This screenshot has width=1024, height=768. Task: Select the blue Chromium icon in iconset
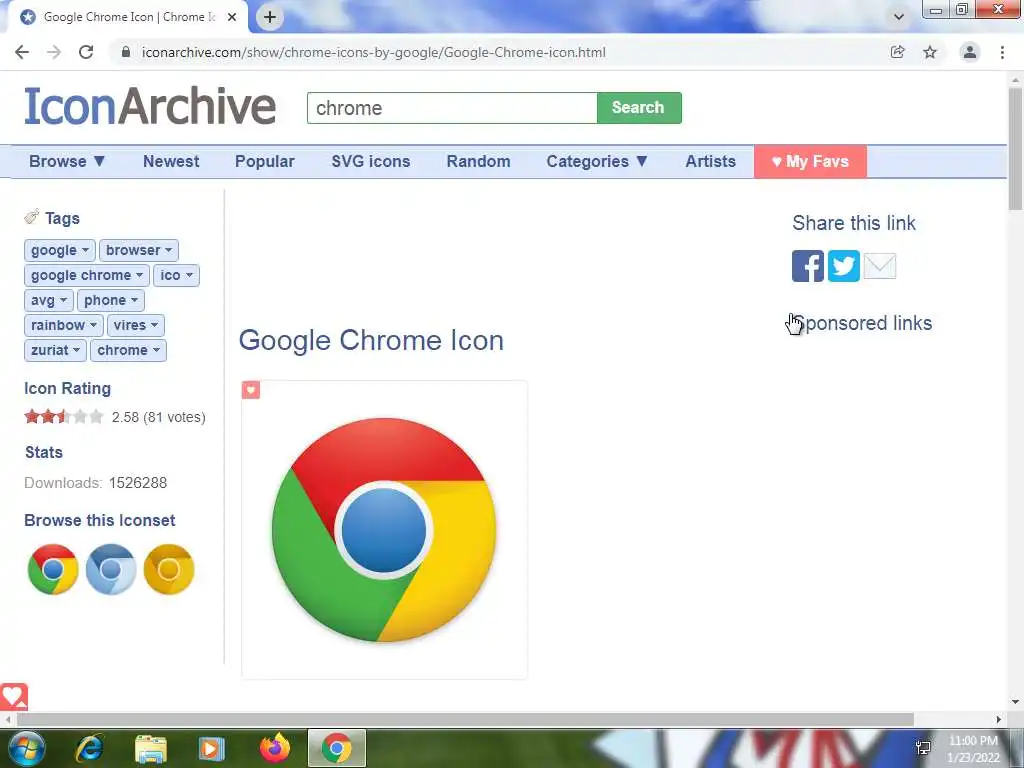point(111,569)
